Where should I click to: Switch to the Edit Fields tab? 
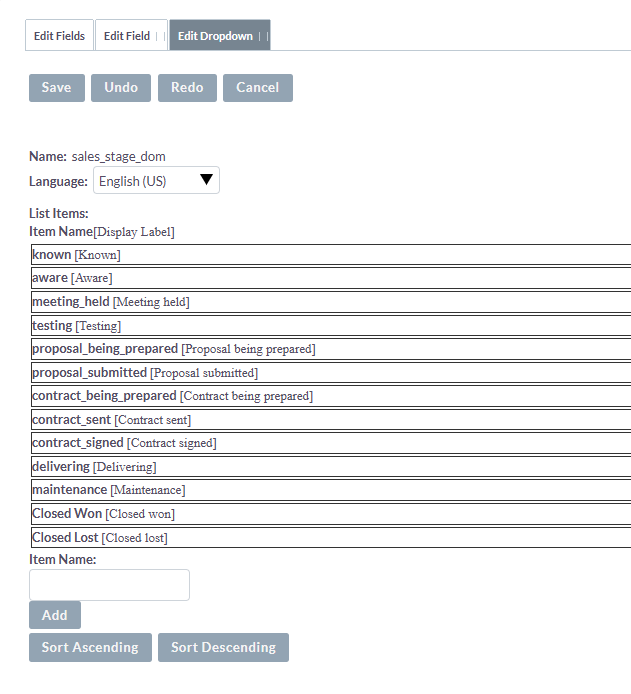(59, 36)
